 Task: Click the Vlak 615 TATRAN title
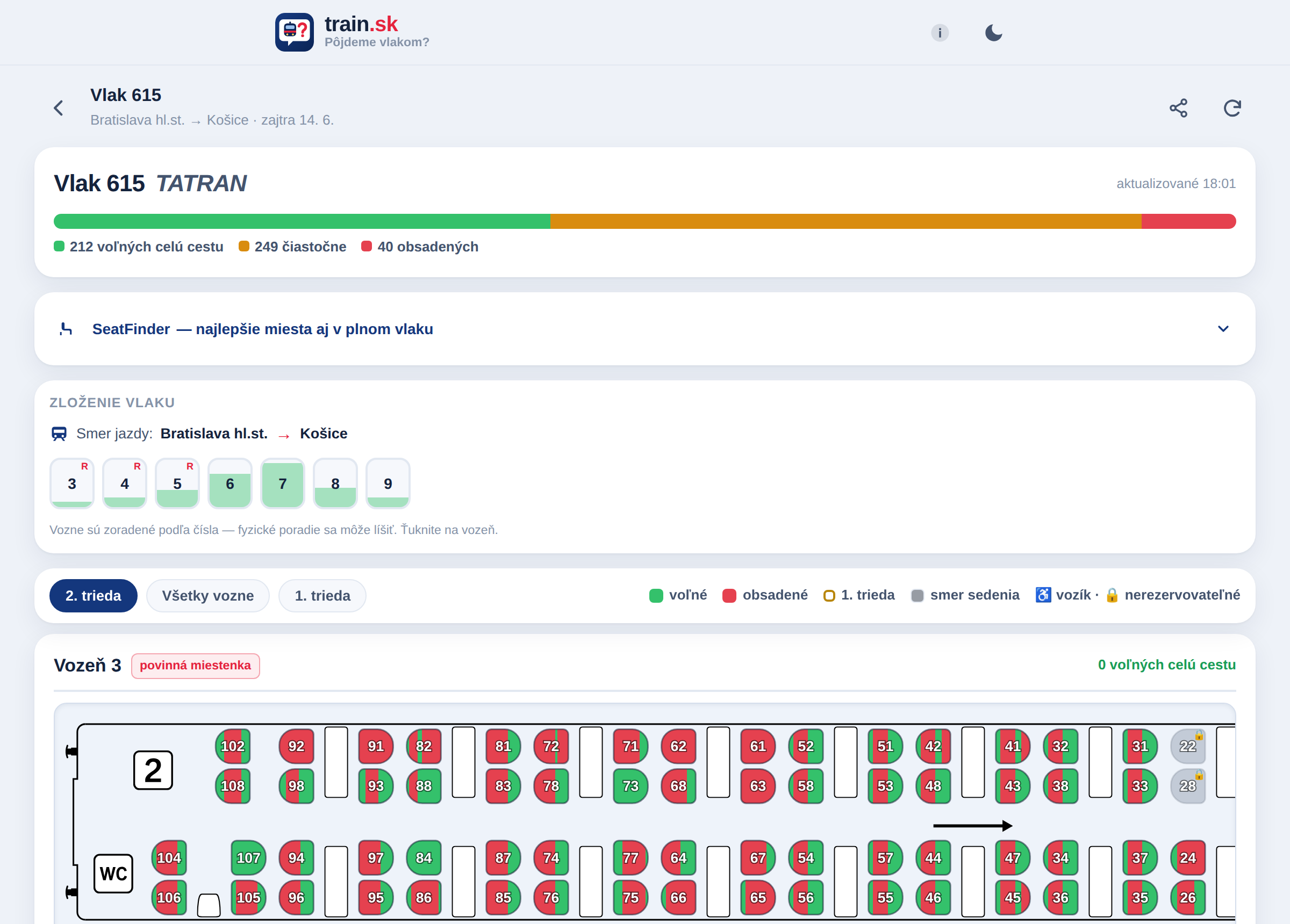point(150,184)
